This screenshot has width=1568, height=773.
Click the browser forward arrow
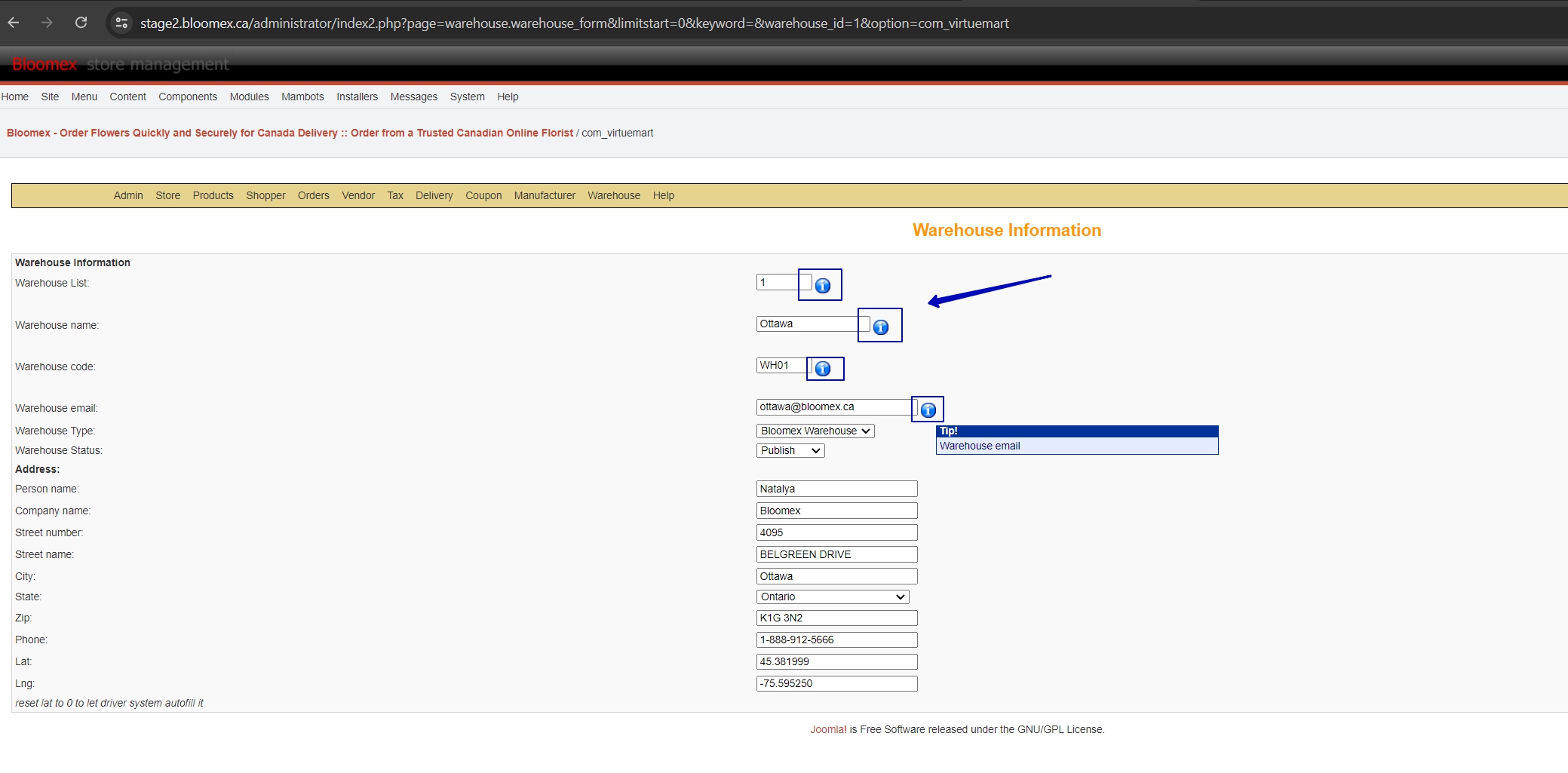coord(48,23)
